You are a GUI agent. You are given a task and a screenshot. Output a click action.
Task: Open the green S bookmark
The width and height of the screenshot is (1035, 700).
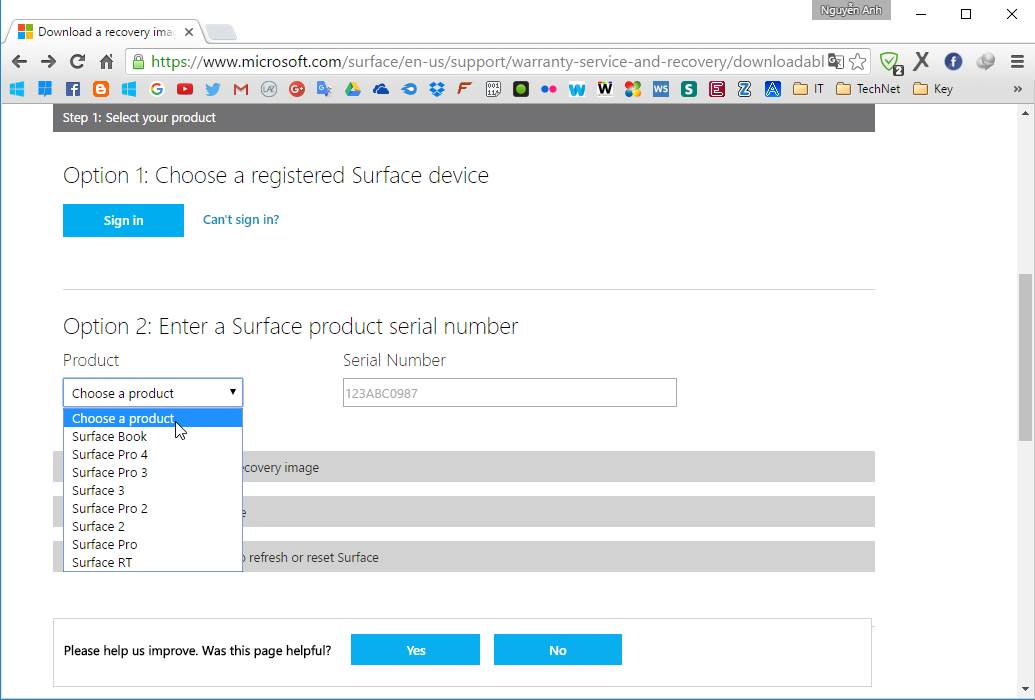point(689,89)
